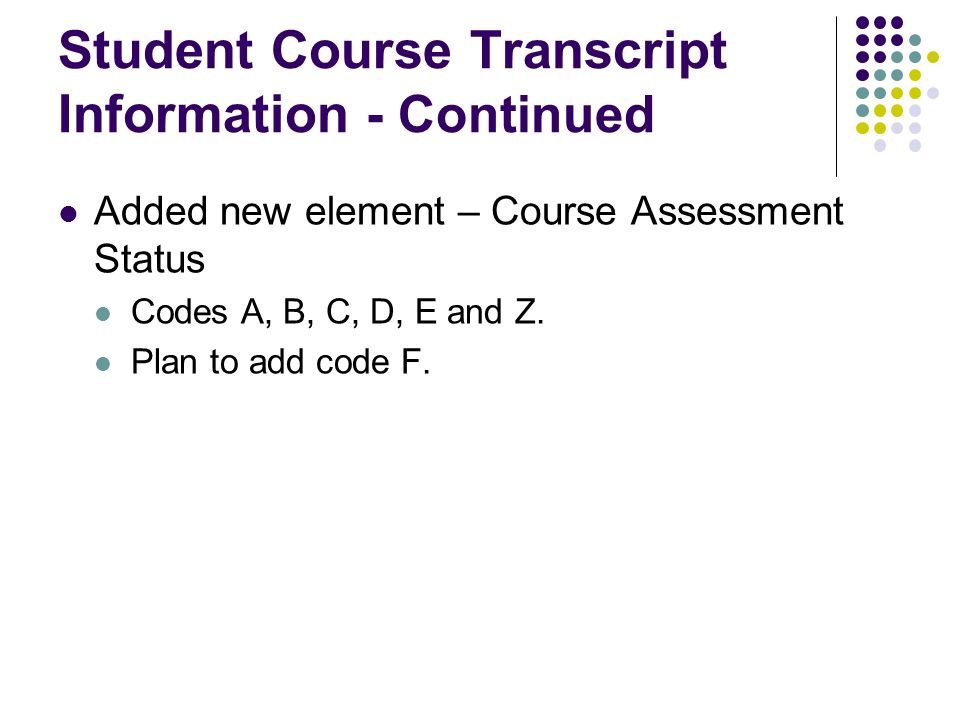
Task: Click the word "Course" in the slide title
Action: (361, 50)
